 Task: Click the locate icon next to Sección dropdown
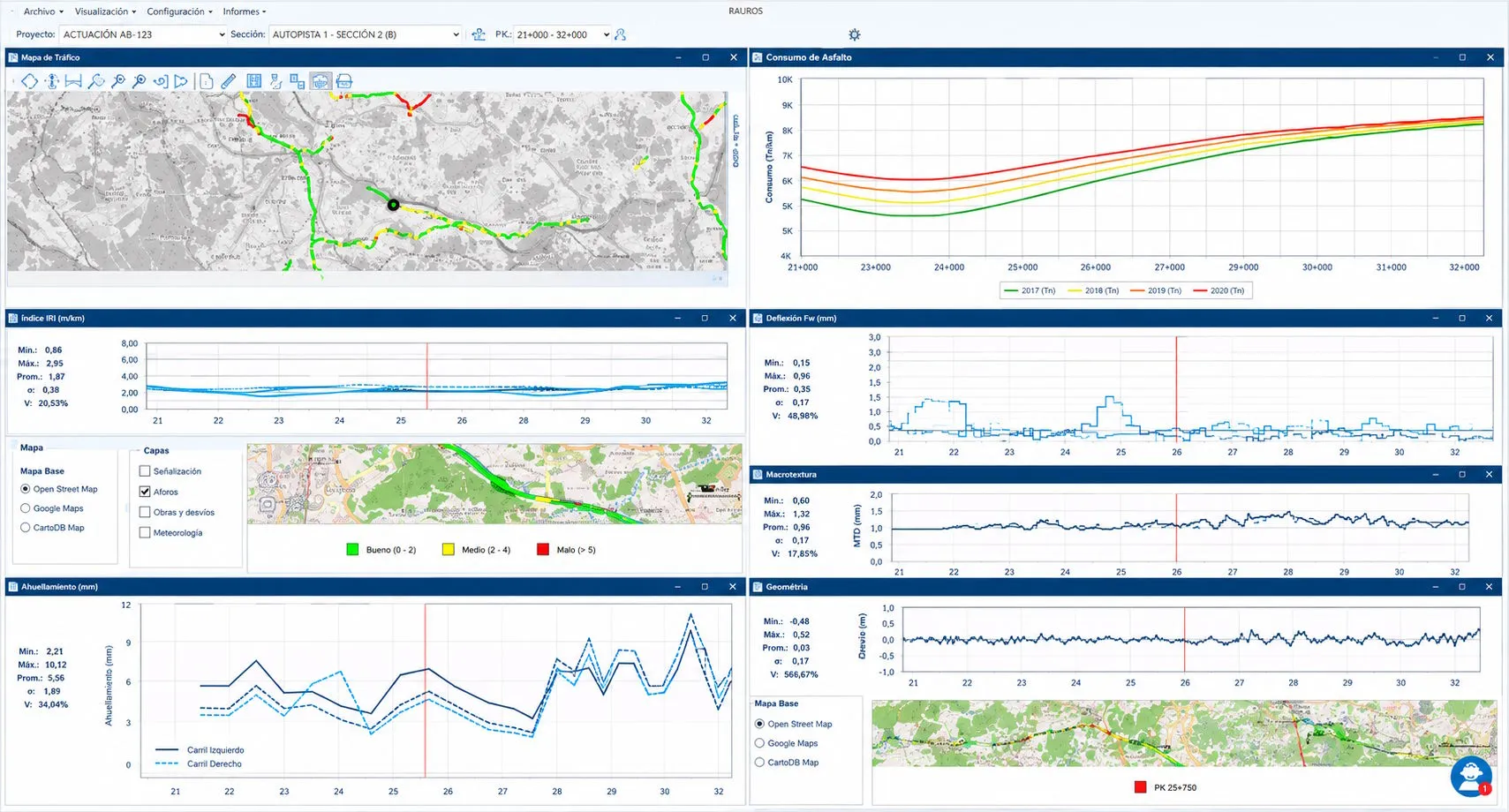pyautogui.click(x=479, y=34)
